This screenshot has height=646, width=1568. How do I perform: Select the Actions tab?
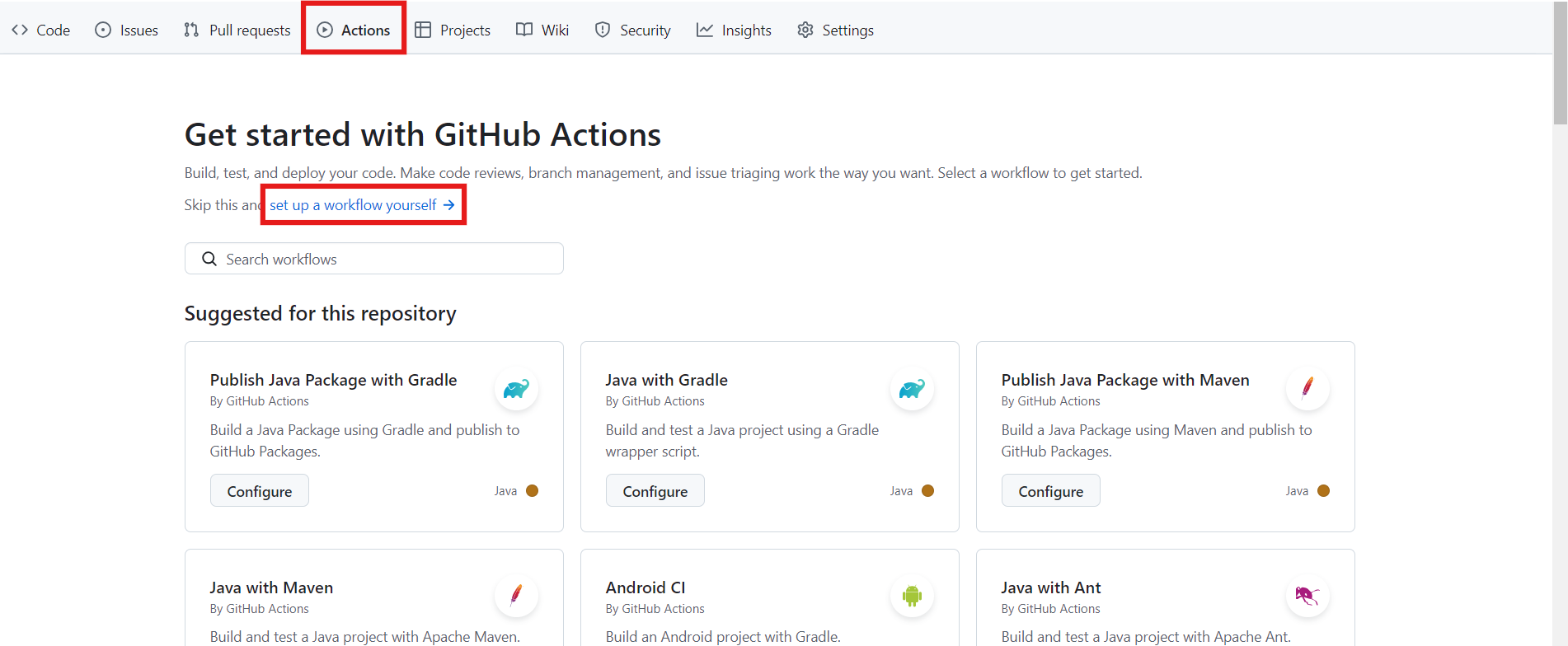(354, 30)
